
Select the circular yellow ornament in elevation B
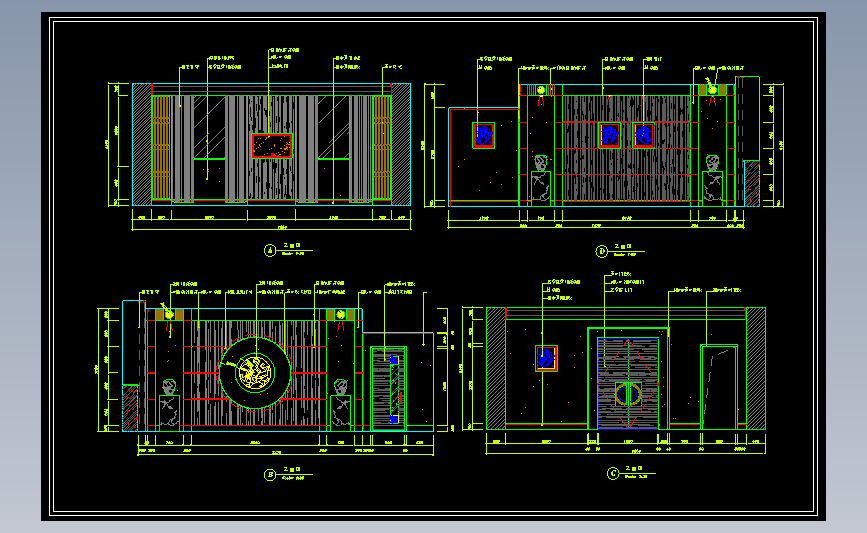(x=255, y=372)
